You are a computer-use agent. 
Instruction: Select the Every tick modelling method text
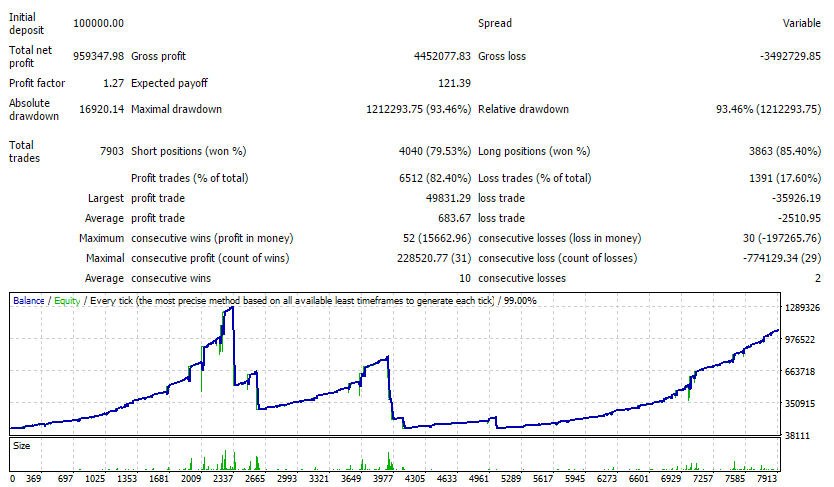(x=292, y=301)
